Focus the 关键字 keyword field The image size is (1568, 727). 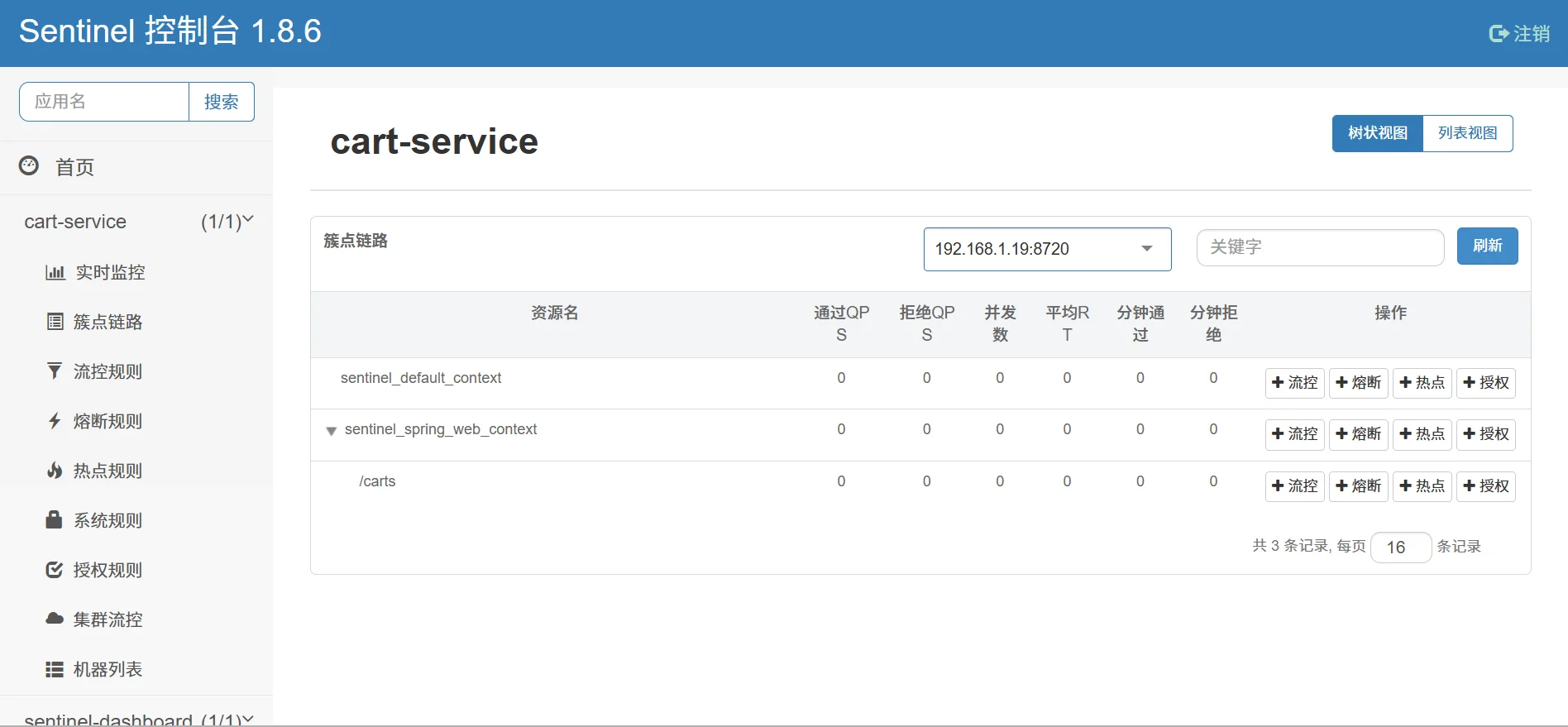(x=1320, y=247)
